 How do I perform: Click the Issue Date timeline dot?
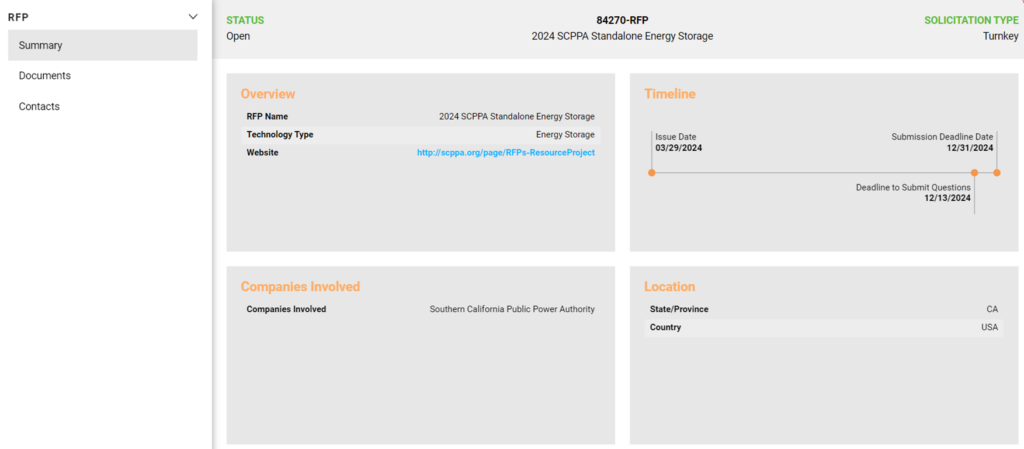point(652,173)
